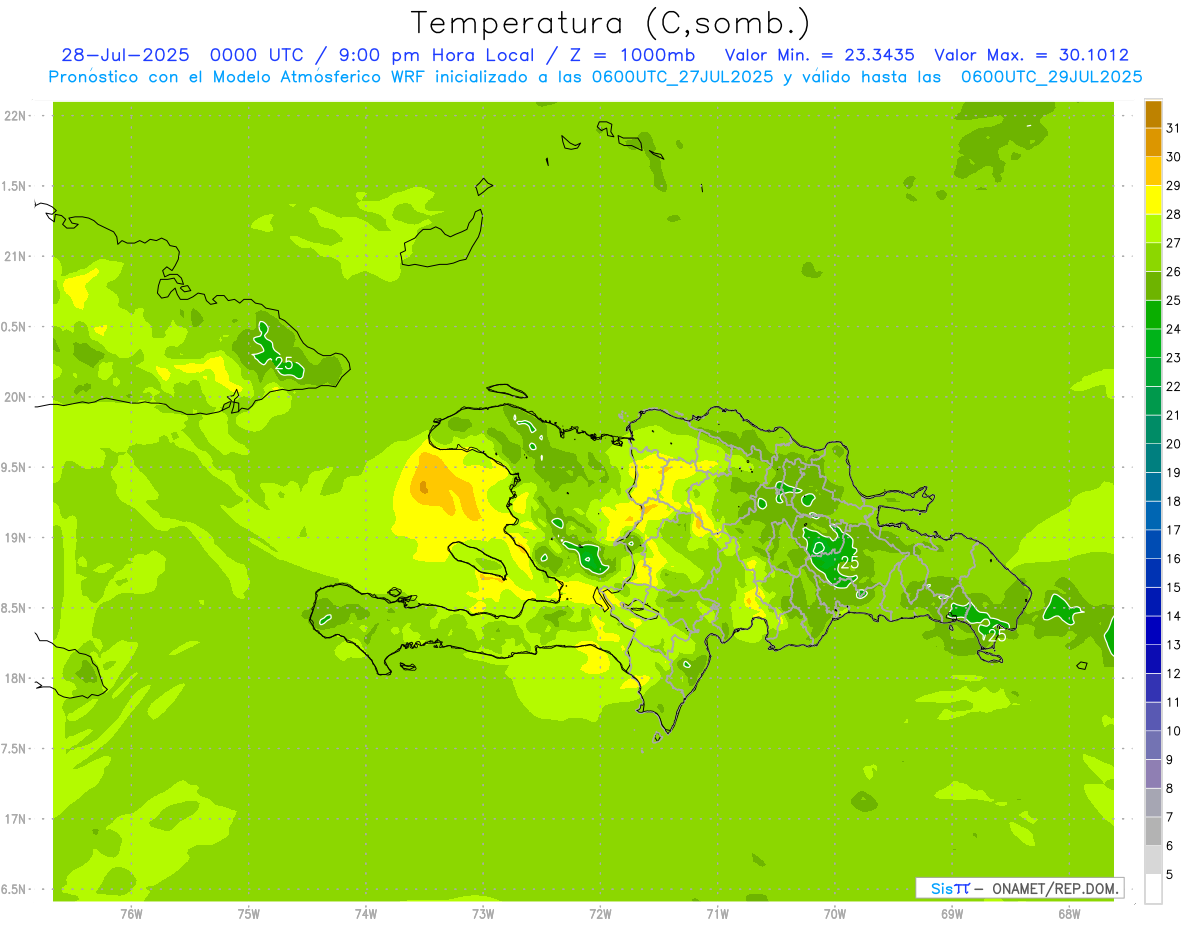Click the gold swatch between 29 and 30
Screen dimensions: 1200x927
pyautogui.click(x=1153, y=171)
